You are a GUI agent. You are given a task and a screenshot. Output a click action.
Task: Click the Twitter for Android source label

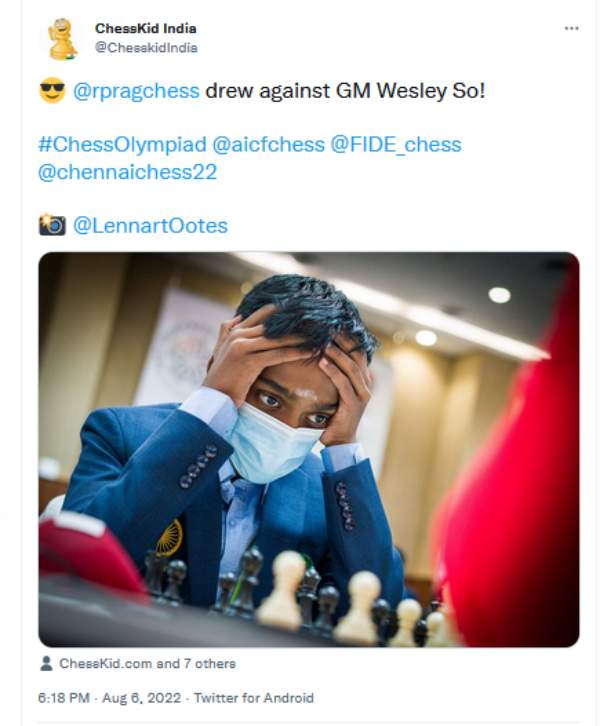pyautogui.click(x=254, y=698)
